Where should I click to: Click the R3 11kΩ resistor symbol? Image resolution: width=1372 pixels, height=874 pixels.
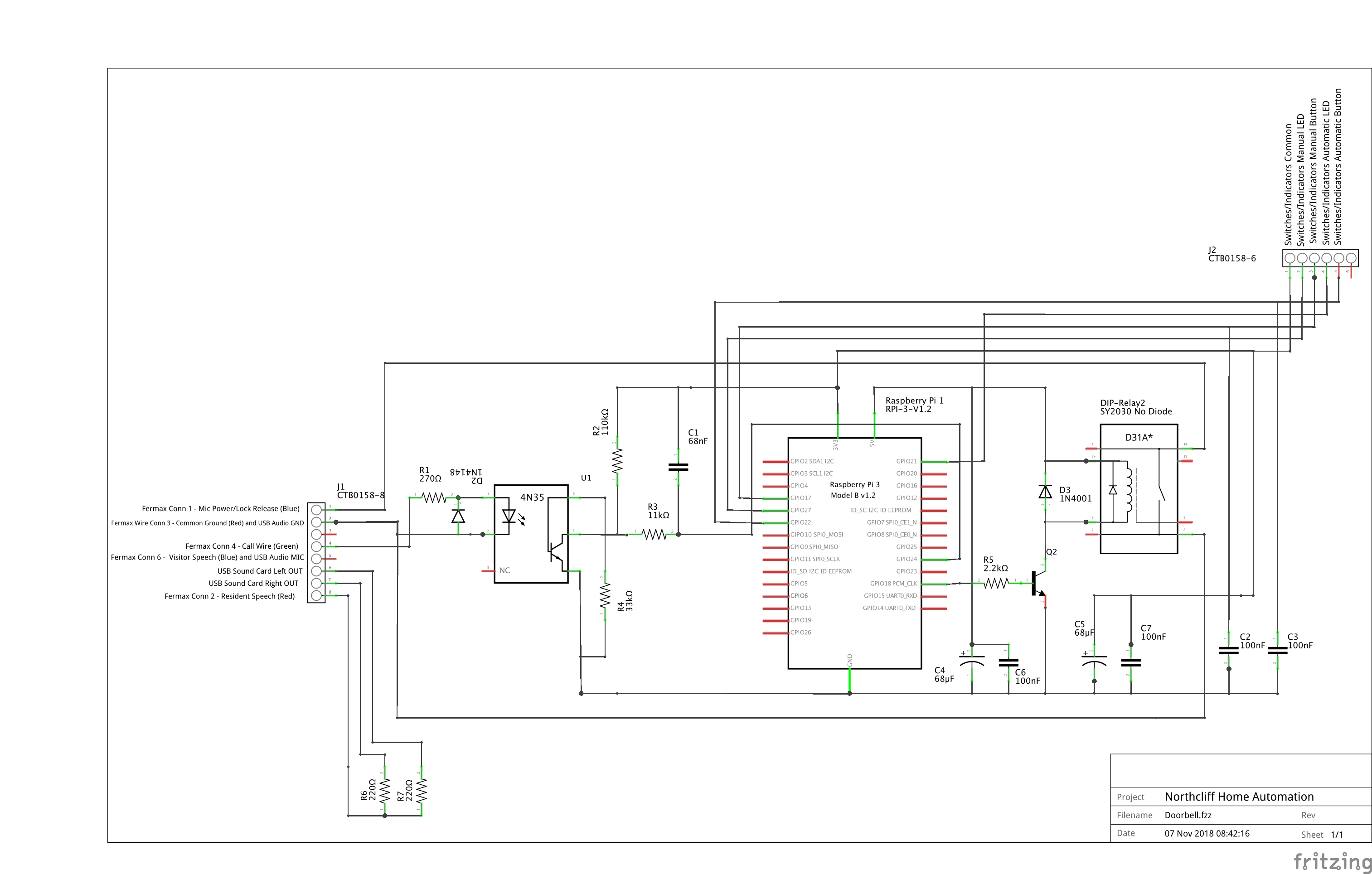(x=654, y=534)
